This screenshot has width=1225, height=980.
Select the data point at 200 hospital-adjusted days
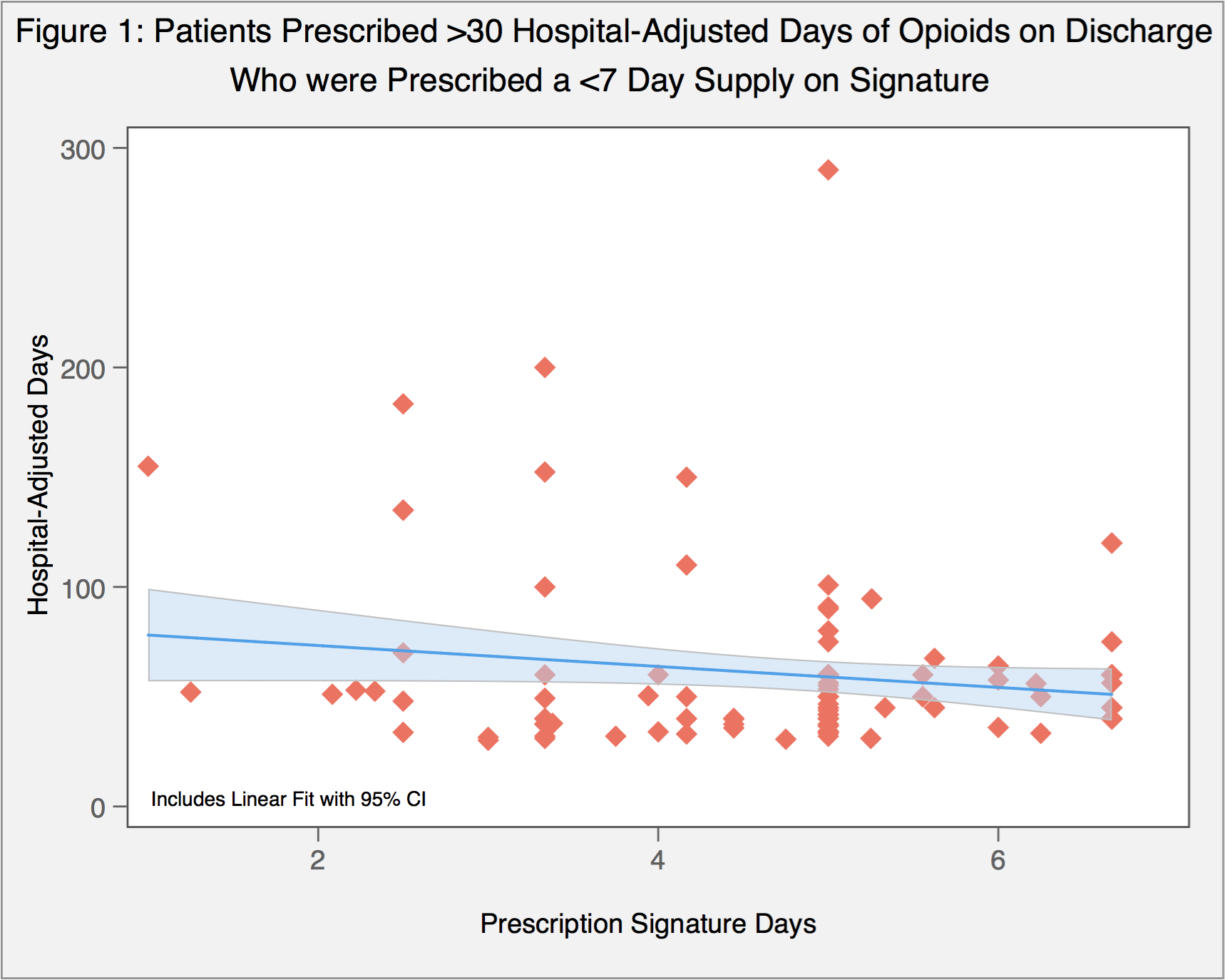[545, 368]
